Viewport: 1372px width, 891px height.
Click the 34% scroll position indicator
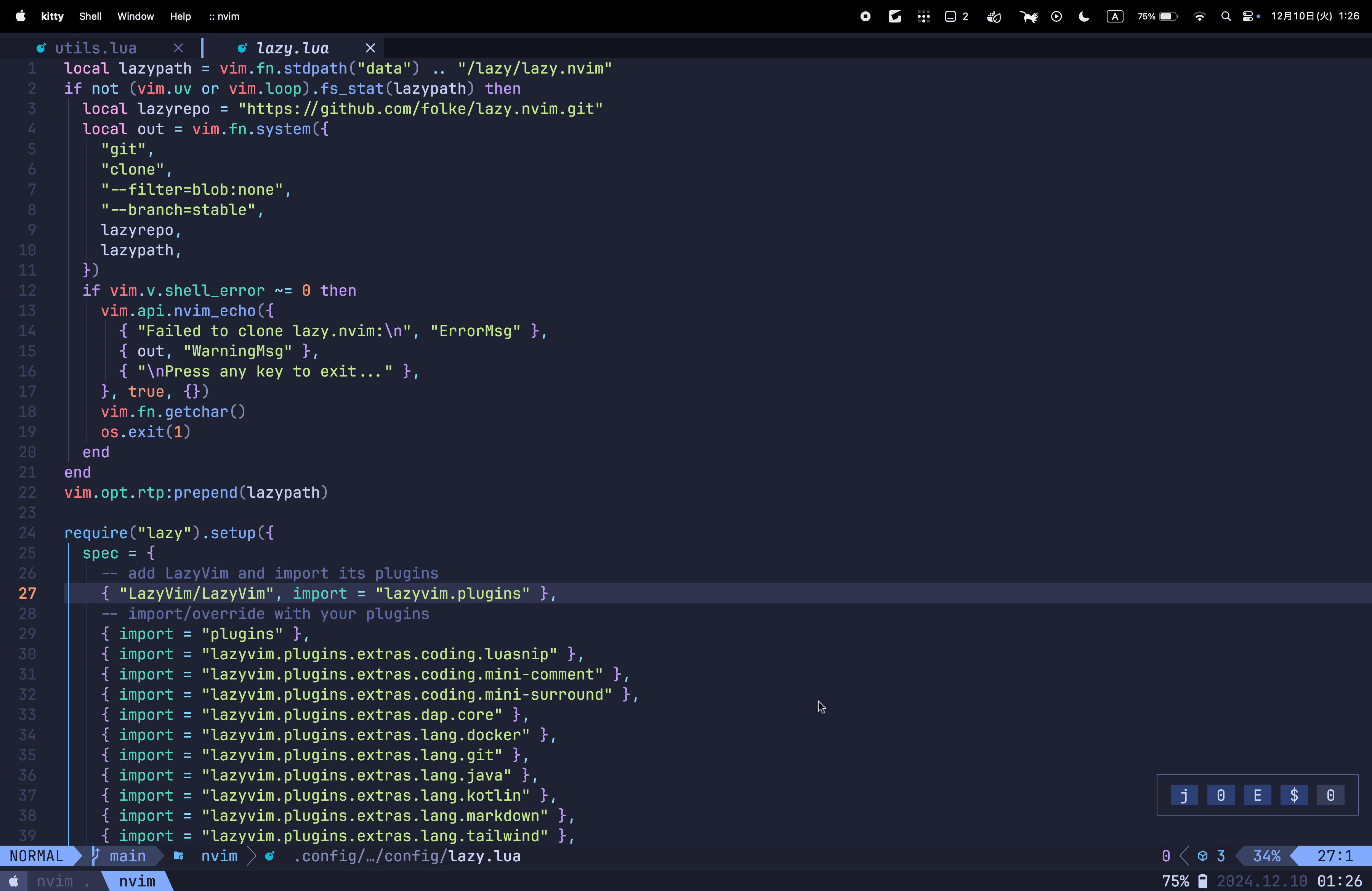(1266, 856)
